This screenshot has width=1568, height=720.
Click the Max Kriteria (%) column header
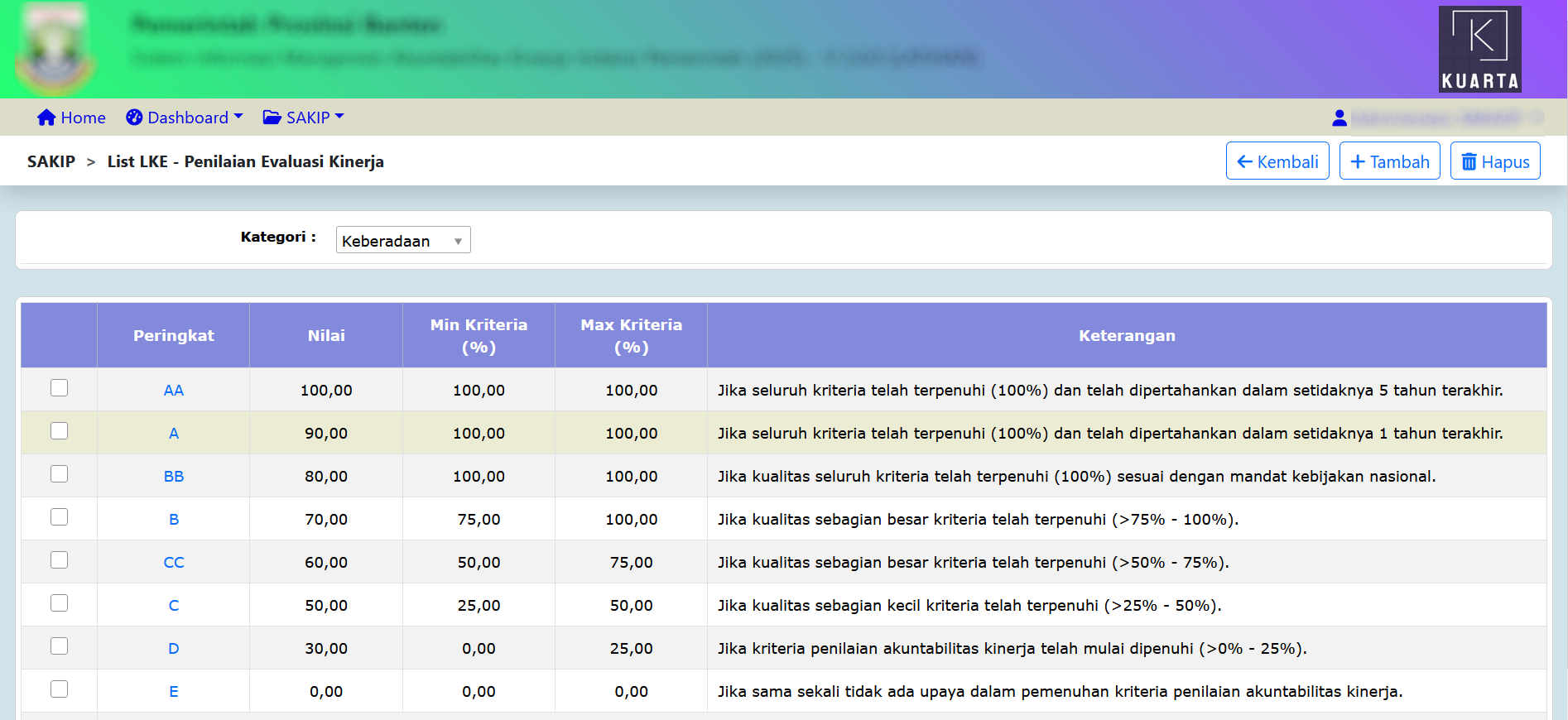(x=632, y=335)
